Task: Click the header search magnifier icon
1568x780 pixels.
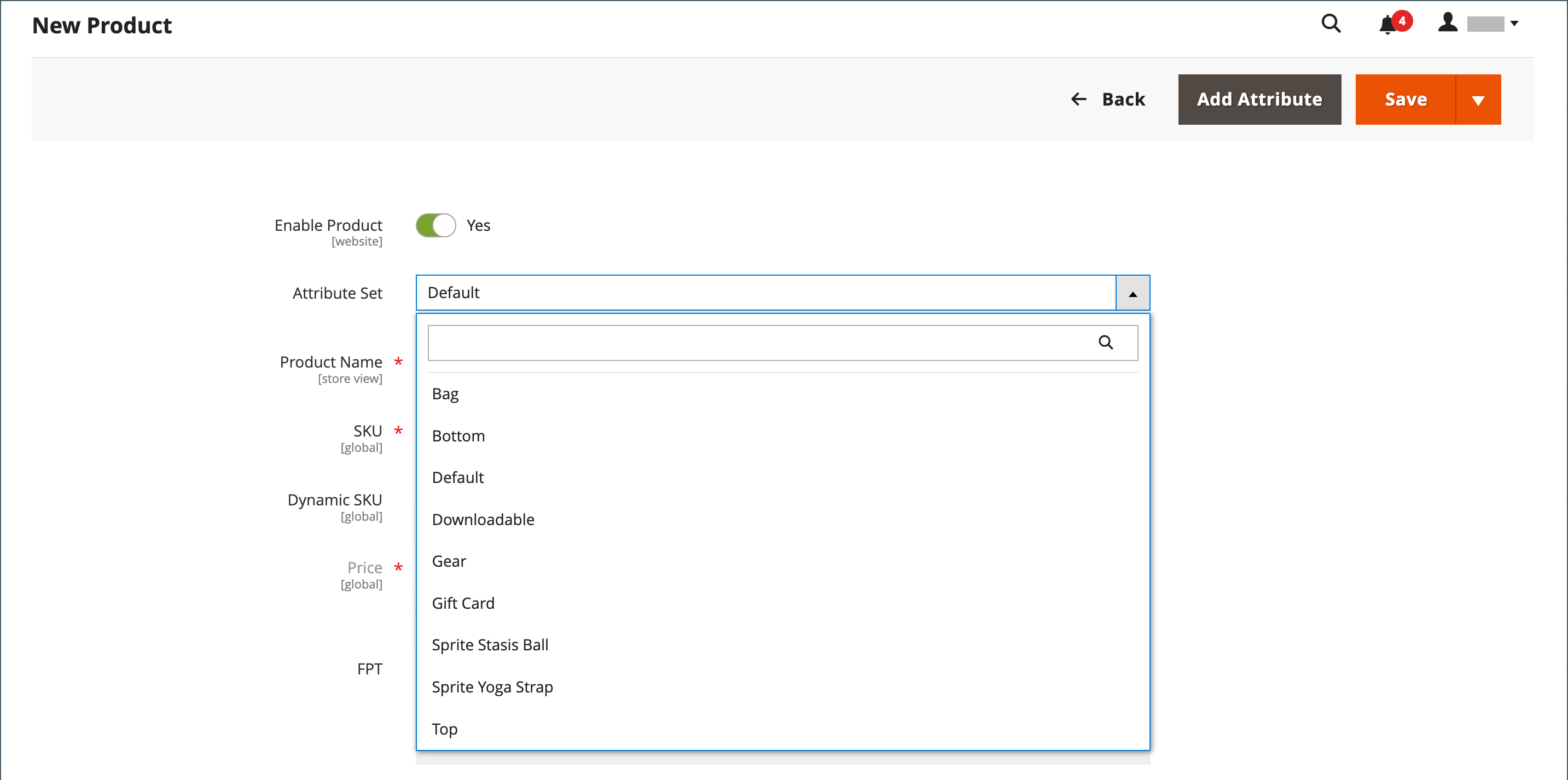Action: pos(1331,24)
